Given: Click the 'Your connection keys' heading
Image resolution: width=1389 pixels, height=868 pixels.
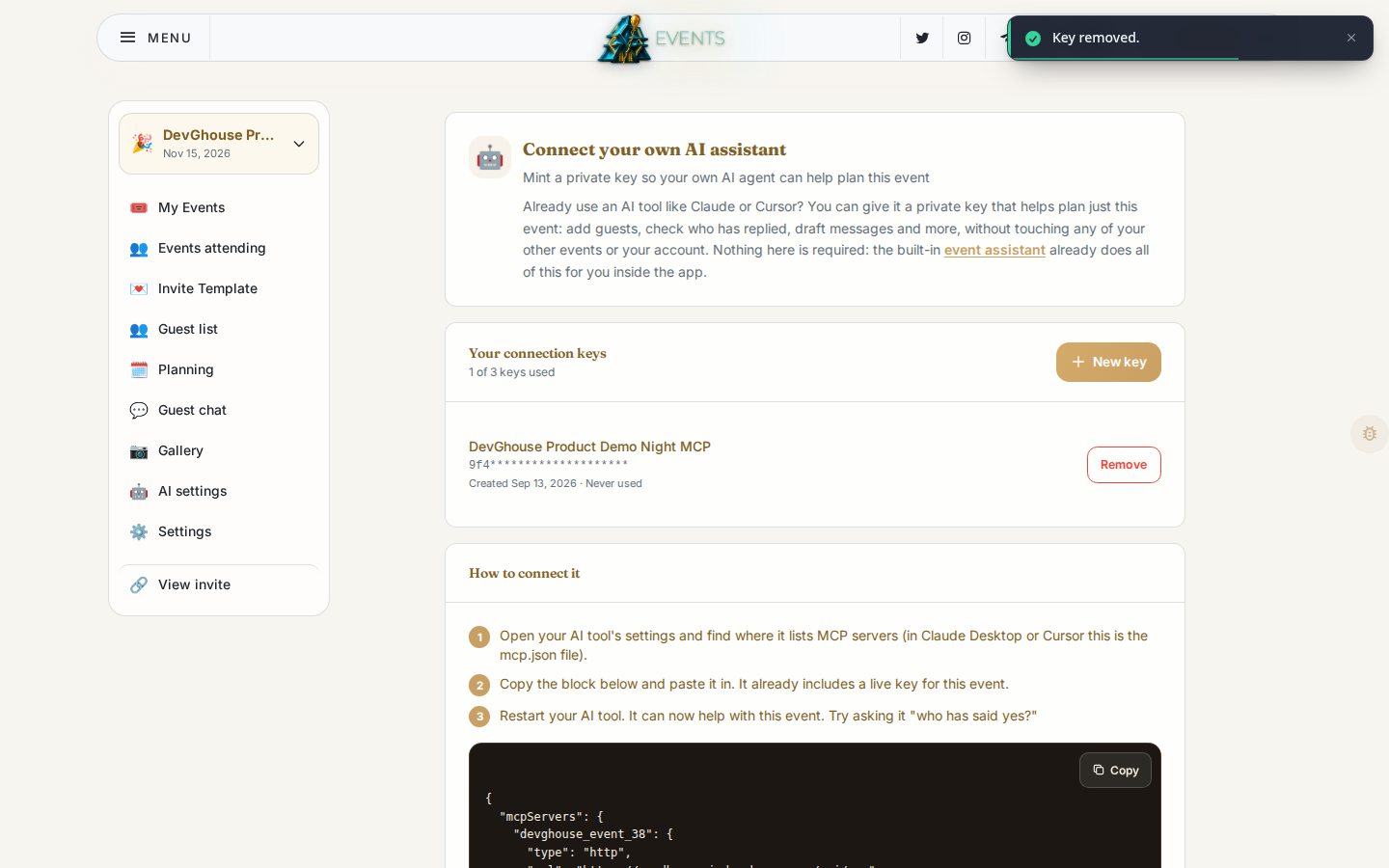Looking at the screenshot, I should [537, 353].
